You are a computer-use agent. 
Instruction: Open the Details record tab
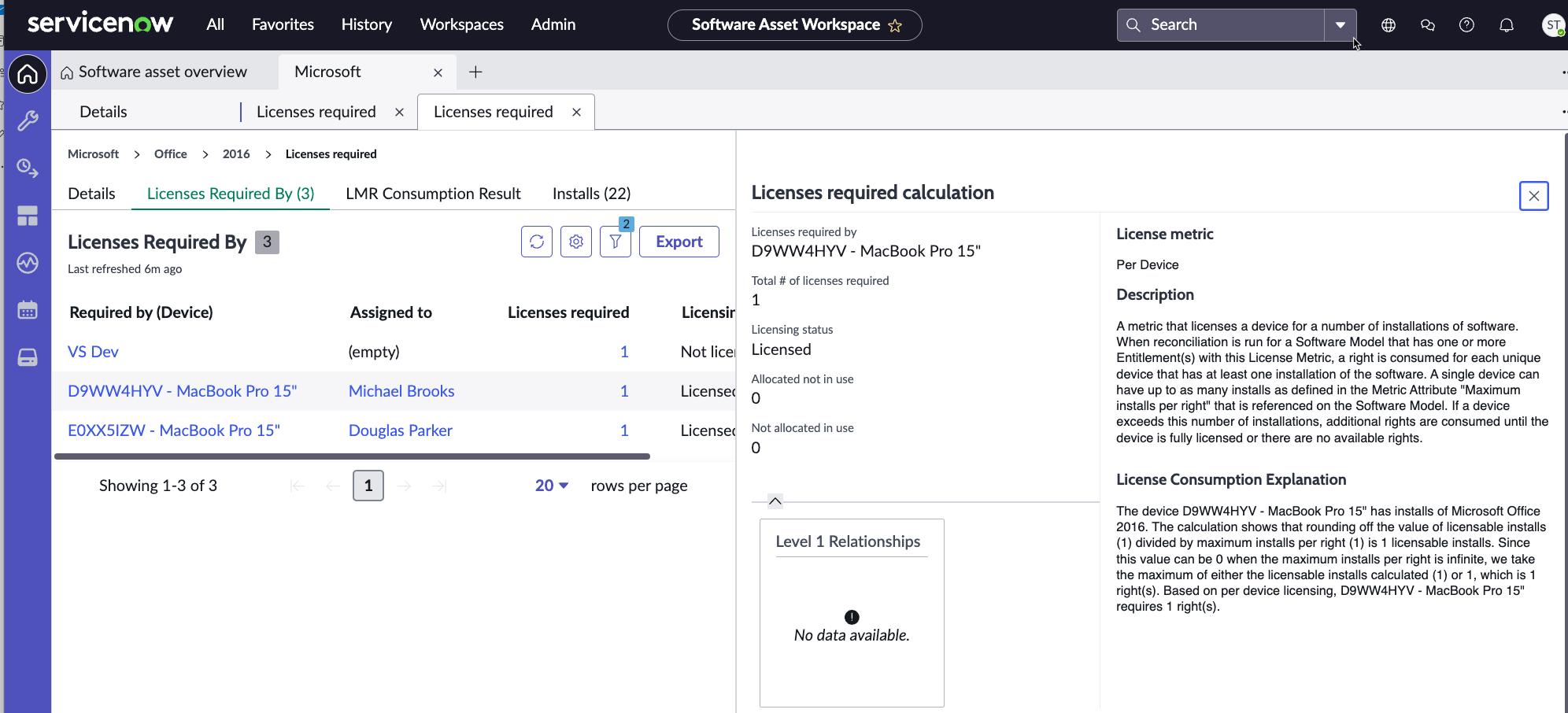[91, 194]
